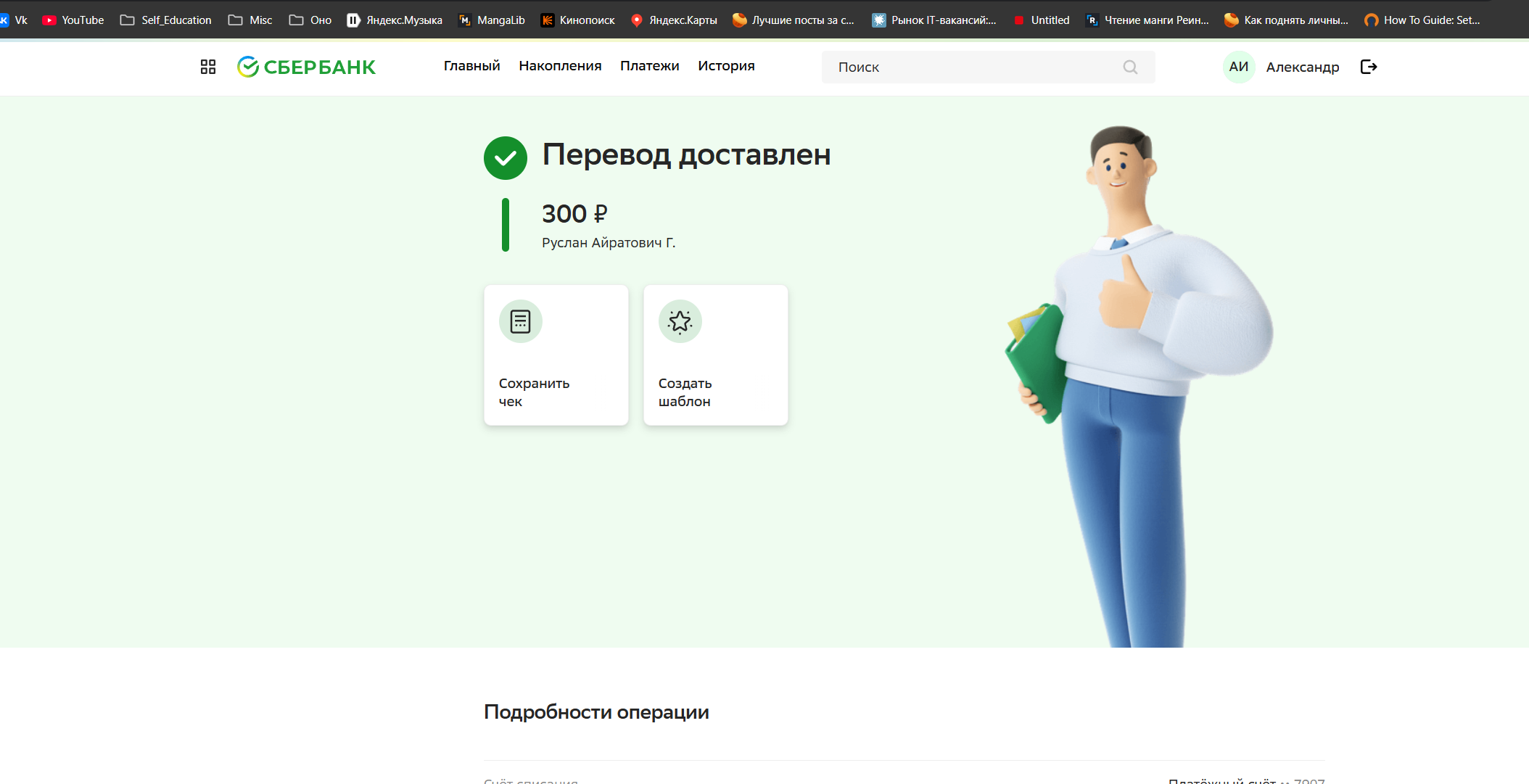
Task: Open YouTube bookmark in bookmarks bar
Action: [73, 20]
